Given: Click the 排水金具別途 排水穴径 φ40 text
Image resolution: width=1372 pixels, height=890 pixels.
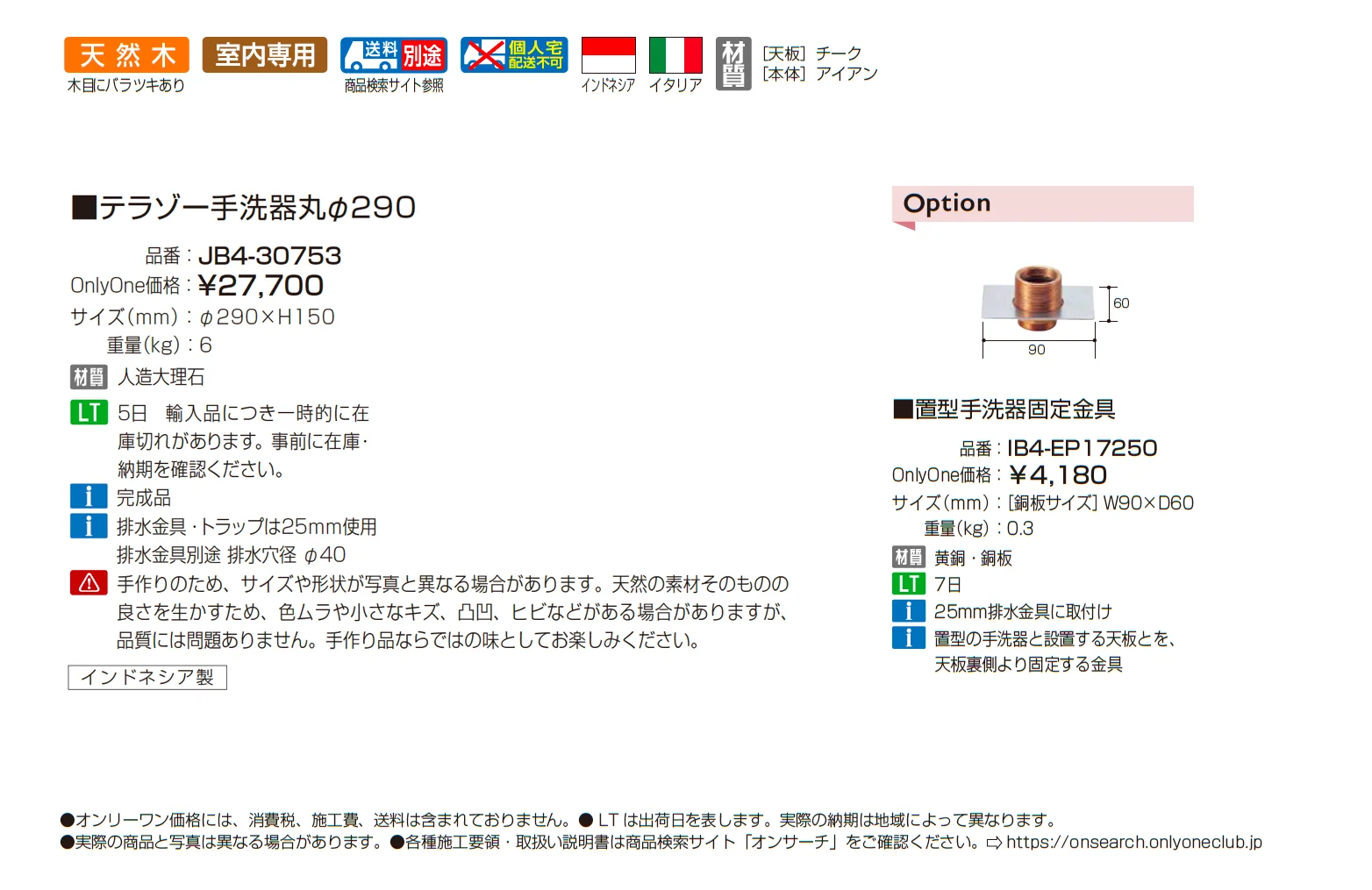Looking at the screenshot, I should click(x=232, y=555).
